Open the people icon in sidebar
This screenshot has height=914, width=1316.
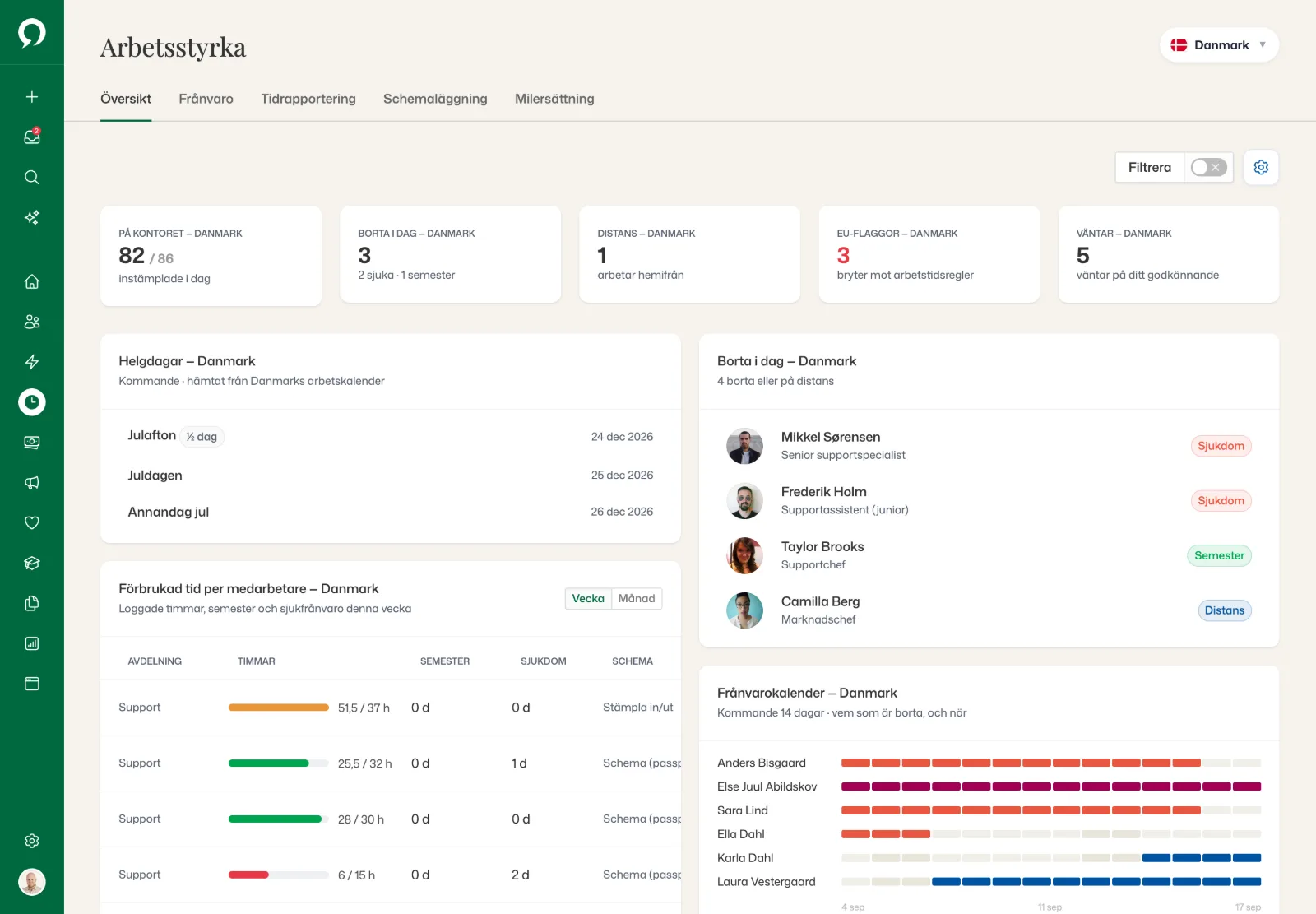click(32, 322)
